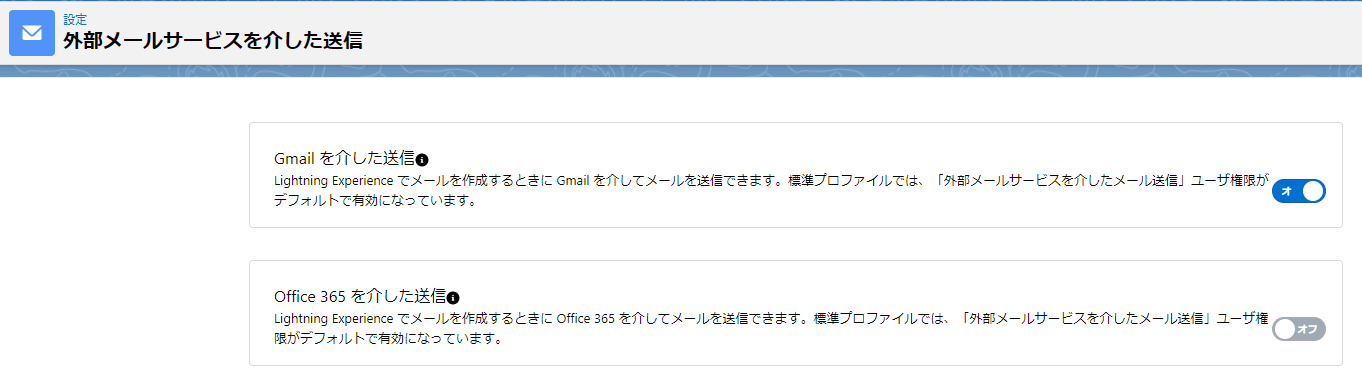Go to 設定 breadcrumb link
The height and width of the screenshot is (374, 1362).
pos(75,19)
